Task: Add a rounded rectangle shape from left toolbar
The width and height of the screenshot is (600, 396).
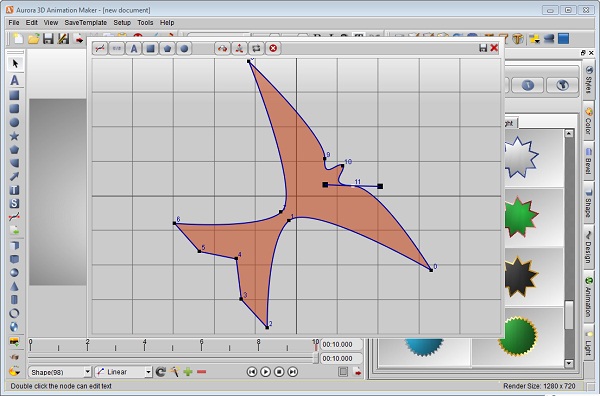Action: [14, 109]
